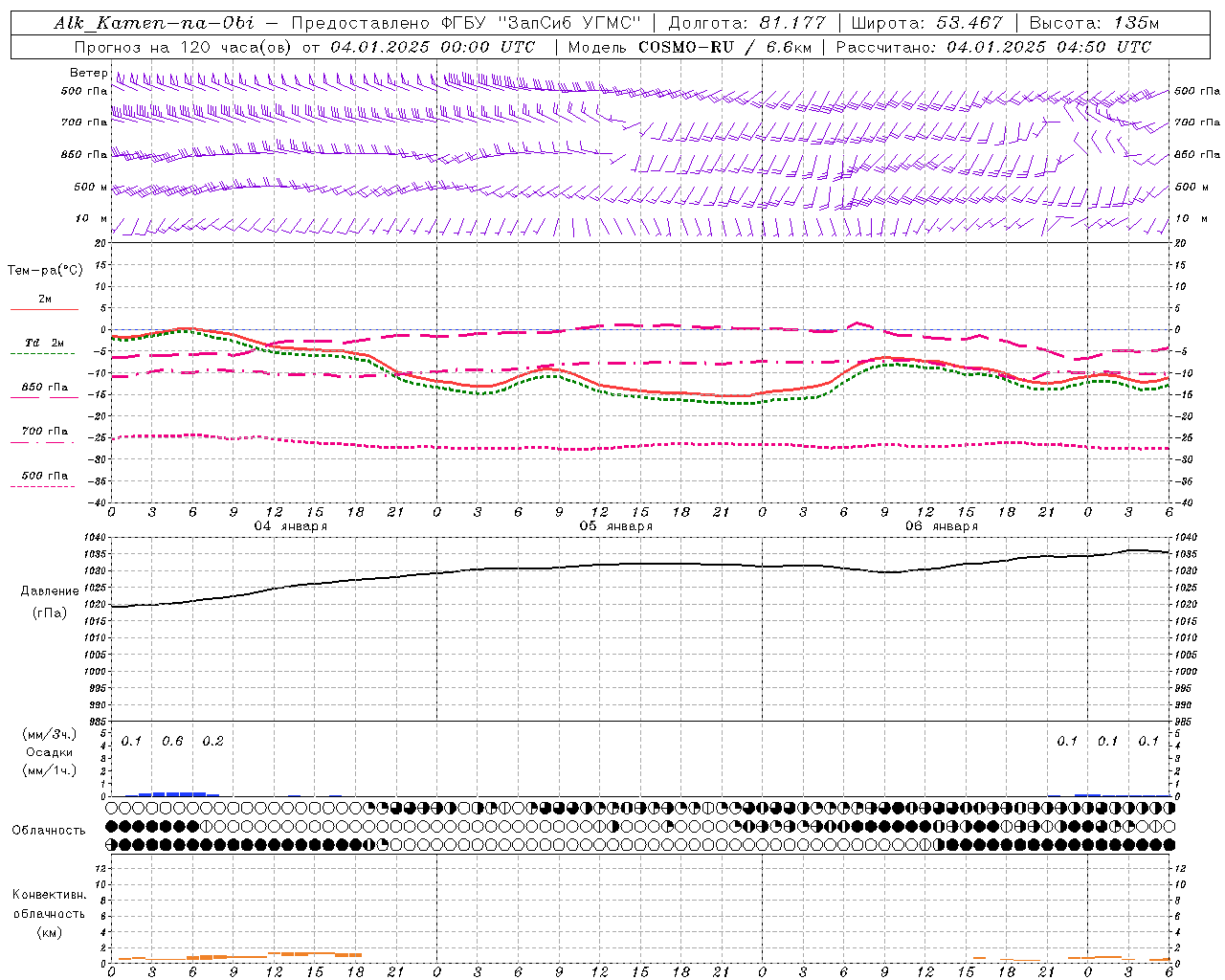This screenshot has width=1225, height=980.
Task: Click the '0.6' precipitation value
Action: (172, 741)
